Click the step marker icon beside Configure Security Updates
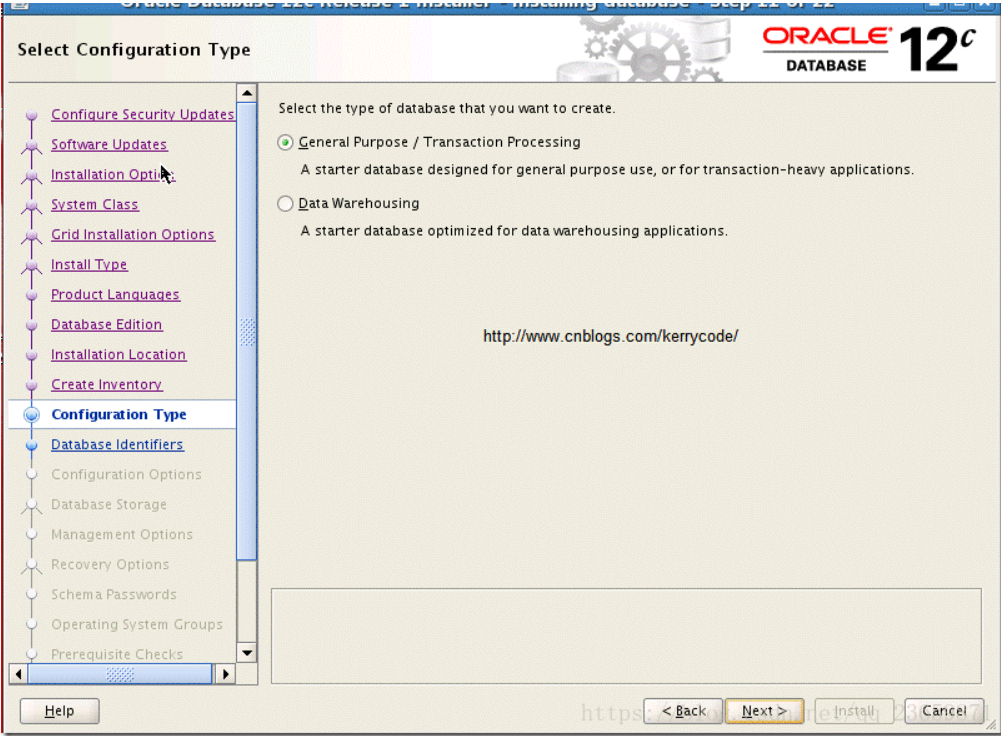Viewport: 1001px width, 736px height. pyautogui.click(x=31, y=115)
